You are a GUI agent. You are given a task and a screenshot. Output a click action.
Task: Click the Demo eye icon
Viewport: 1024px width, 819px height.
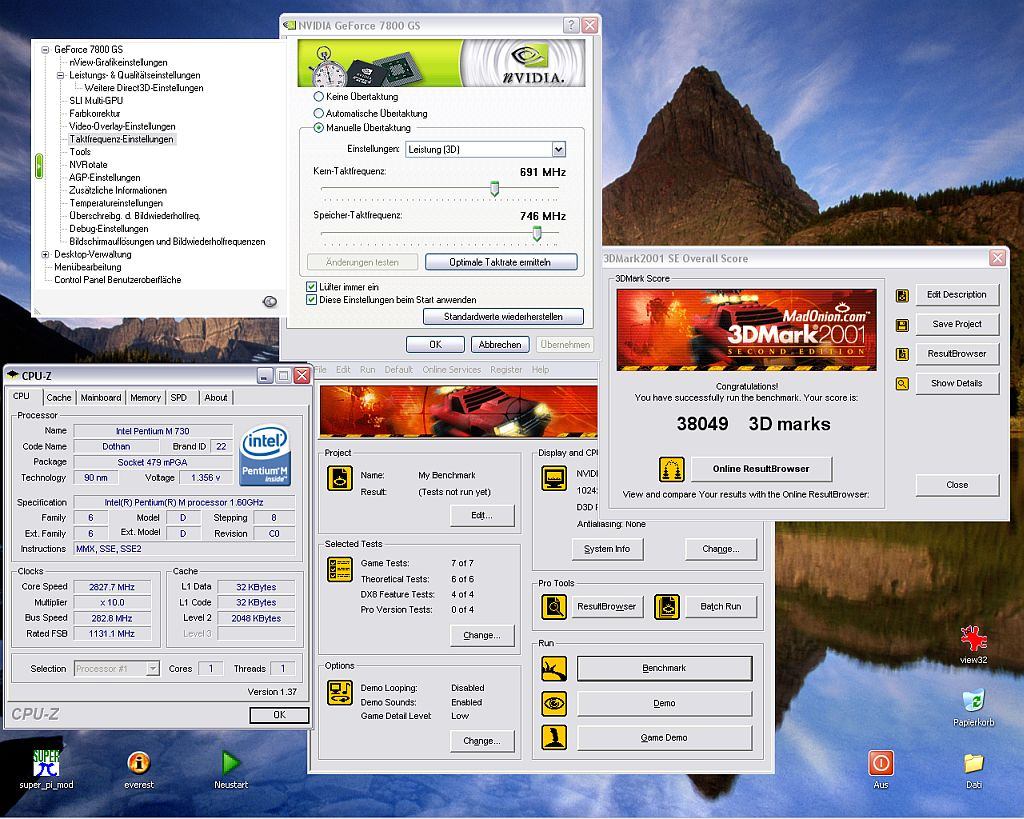click(x=554, y=703)
